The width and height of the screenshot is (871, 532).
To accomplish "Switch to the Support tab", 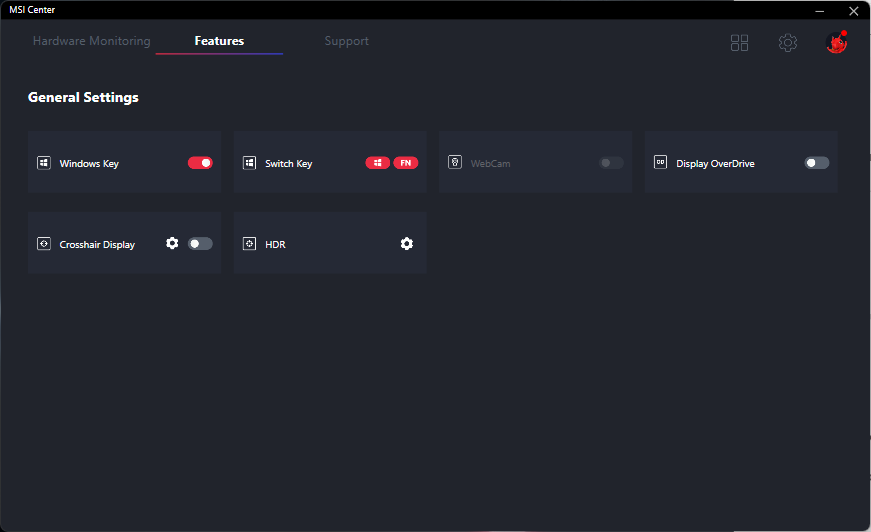I will 347,42.
